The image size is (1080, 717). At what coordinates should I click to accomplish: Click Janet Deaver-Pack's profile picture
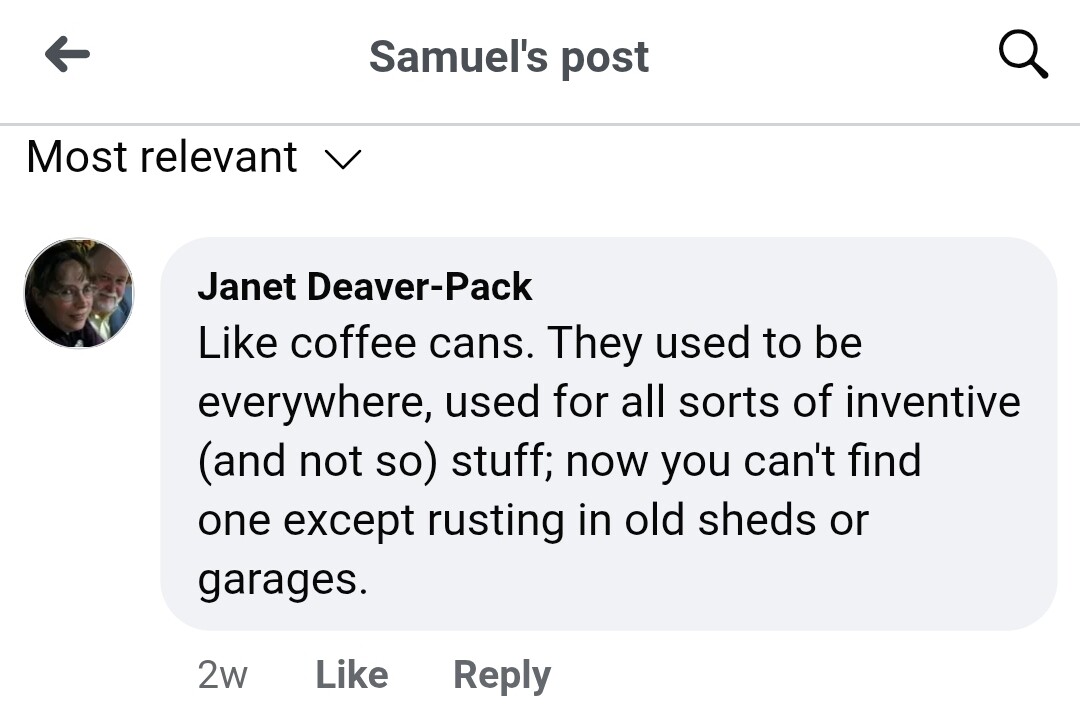[x=79, y=293]
